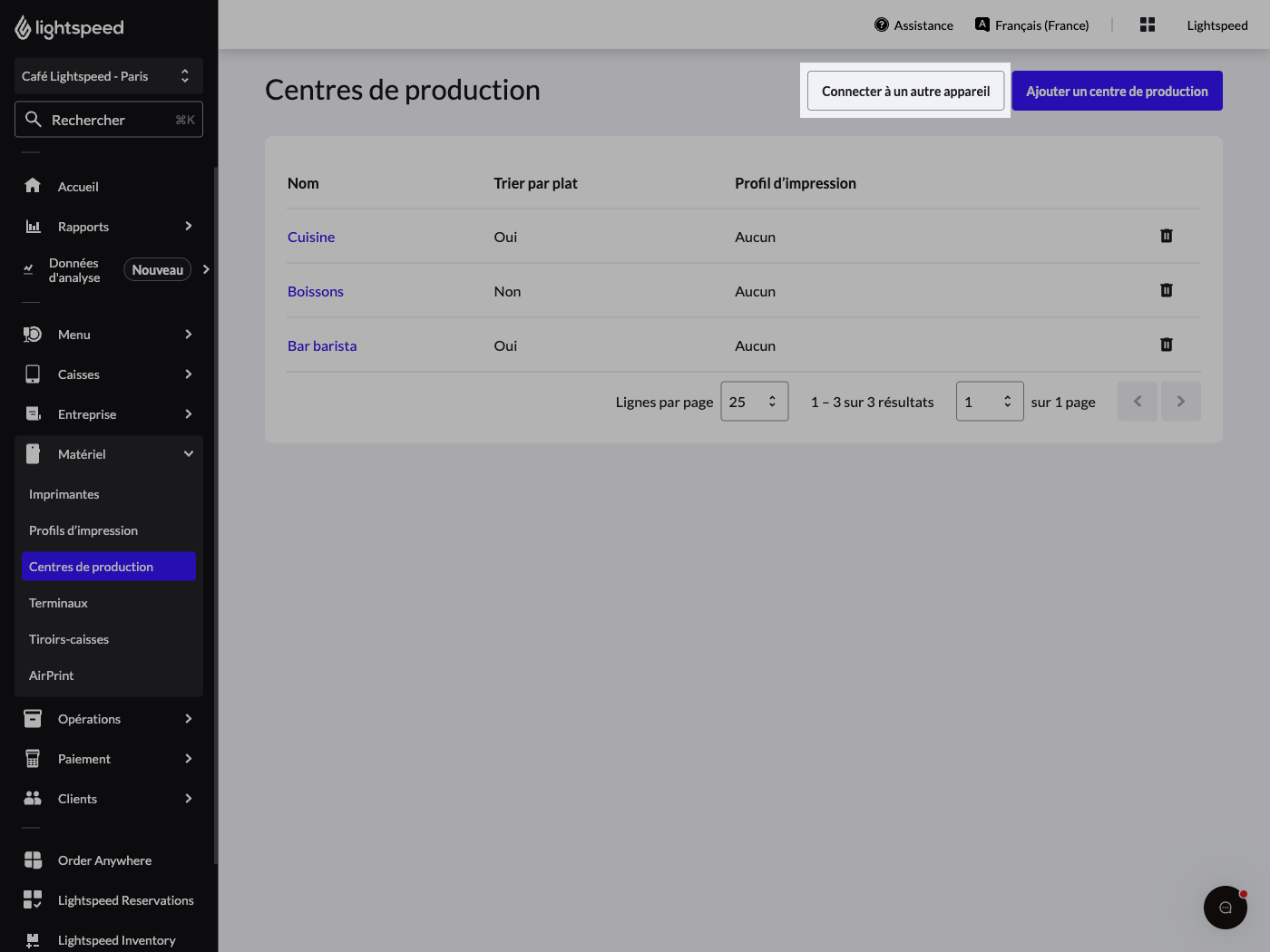Click Connecter à un autre appareil

(x=905, y=91)
